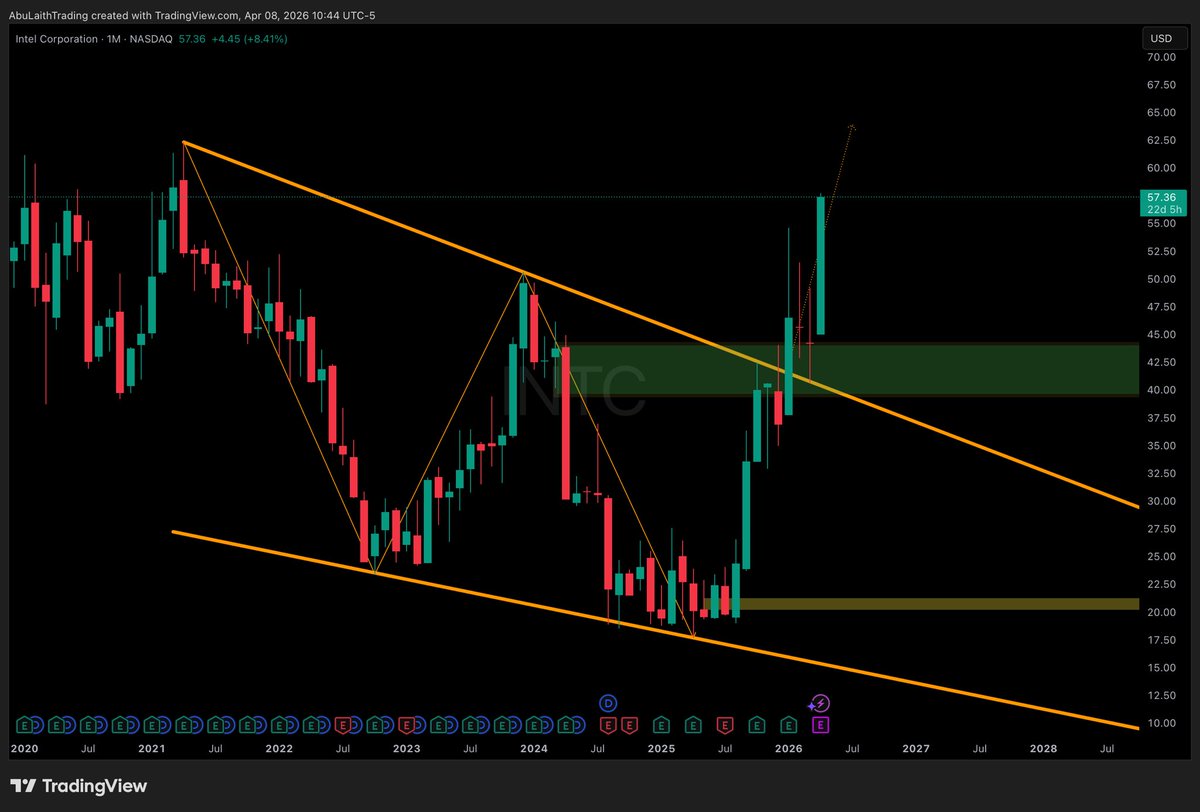This screenshot has height=812, width=1200.
Task: Click the 2023 time axis label
Action: pos(406,748)
